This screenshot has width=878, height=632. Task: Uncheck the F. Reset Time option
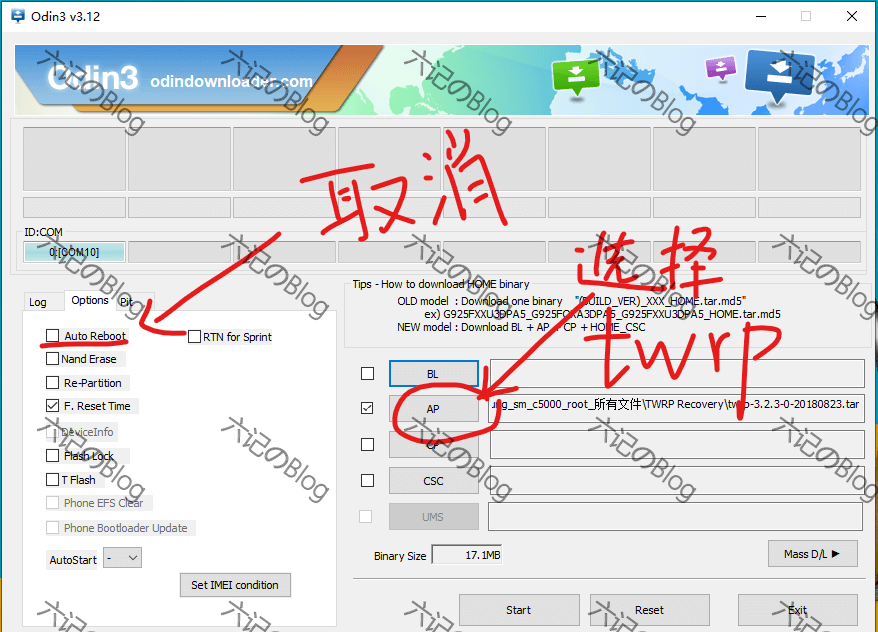tap(53, 405)
